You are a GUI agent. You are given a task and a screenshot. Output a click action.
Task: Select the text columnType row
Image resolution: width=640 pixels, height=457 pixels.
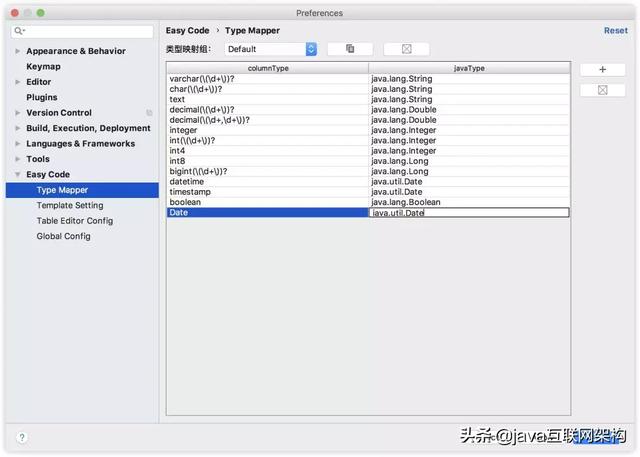click(x=268, y=99)
